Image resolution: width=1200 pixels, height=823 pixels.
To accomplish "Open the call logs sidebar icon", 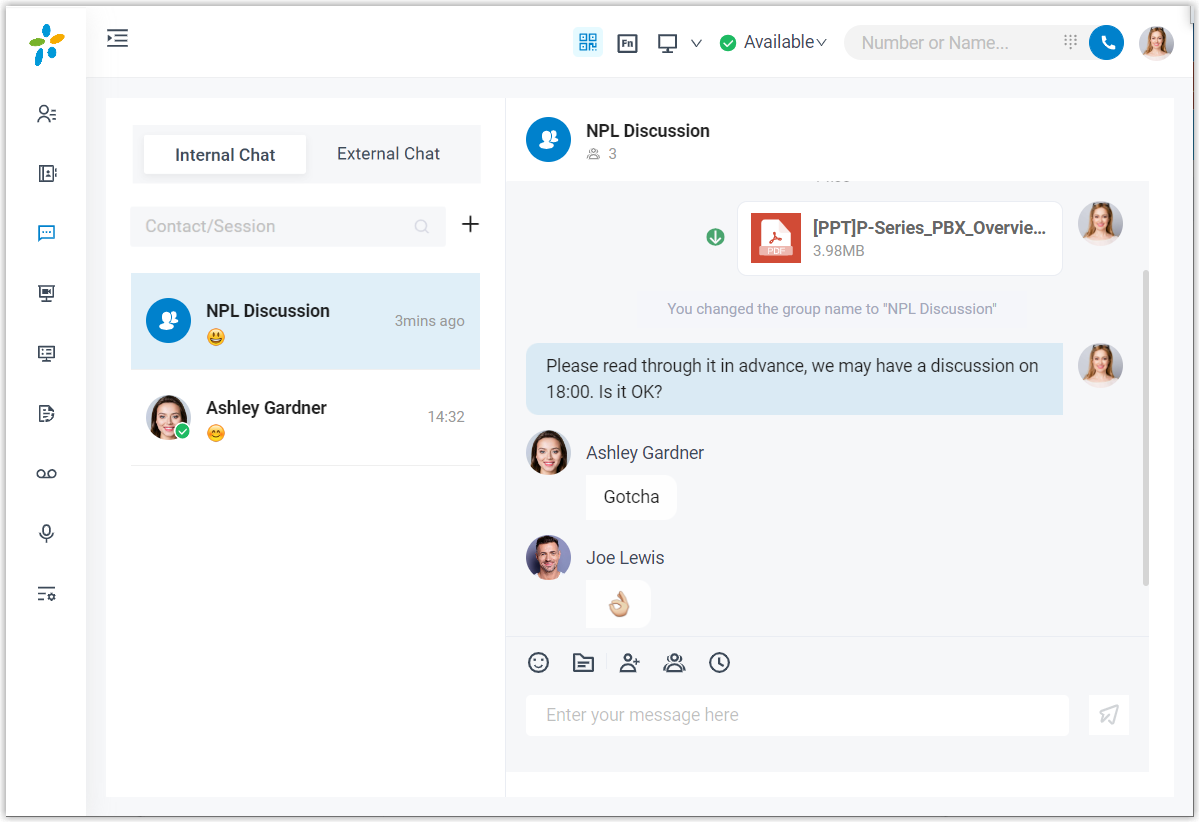I will click(46, 414).
